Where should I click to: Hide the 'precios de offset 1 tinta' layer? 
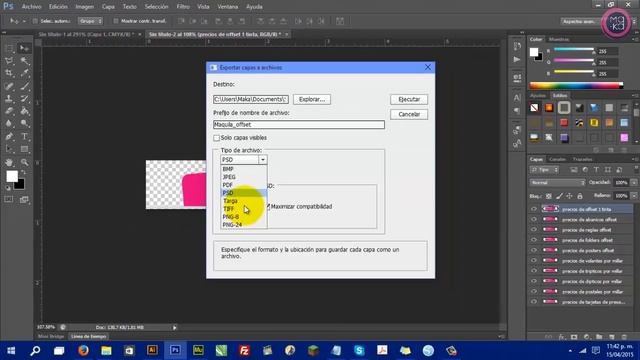[533, 209]
